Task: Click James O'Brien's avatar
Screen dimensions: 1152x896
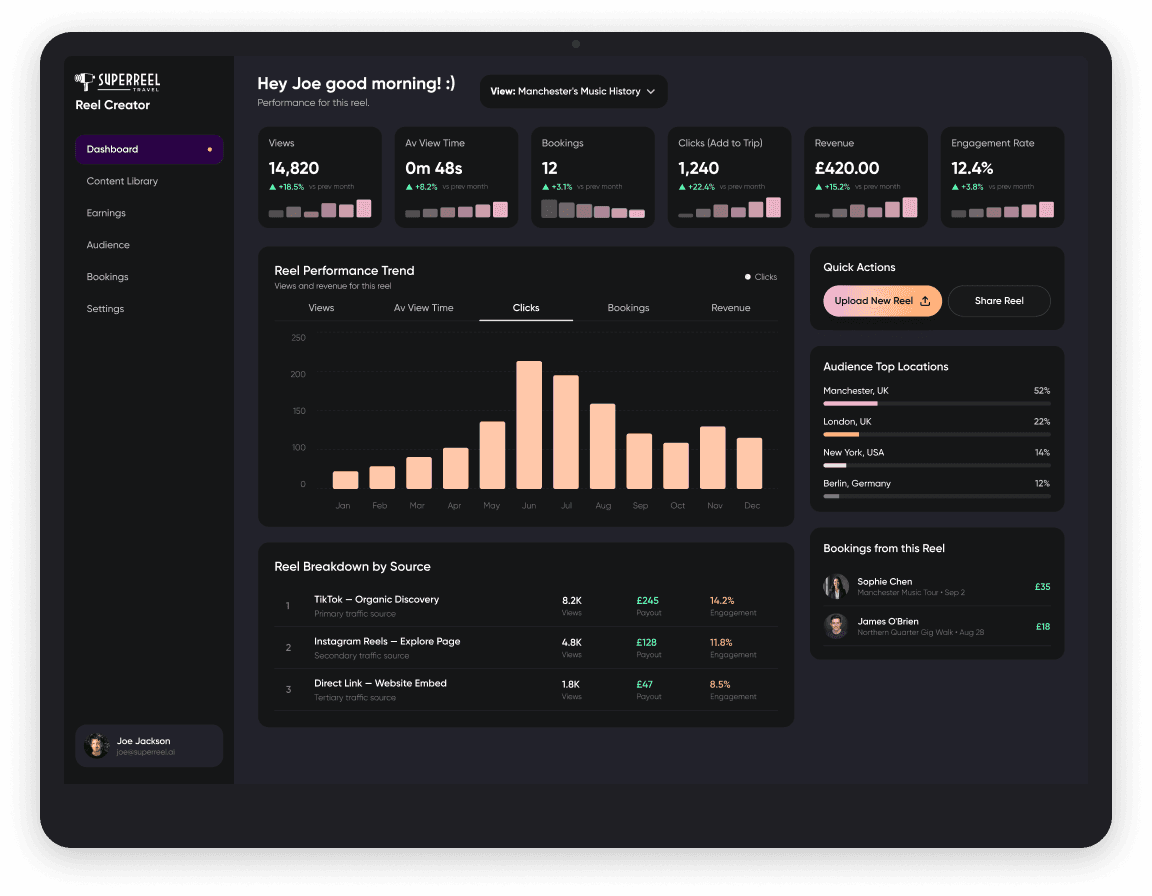Action: [836, 626]
